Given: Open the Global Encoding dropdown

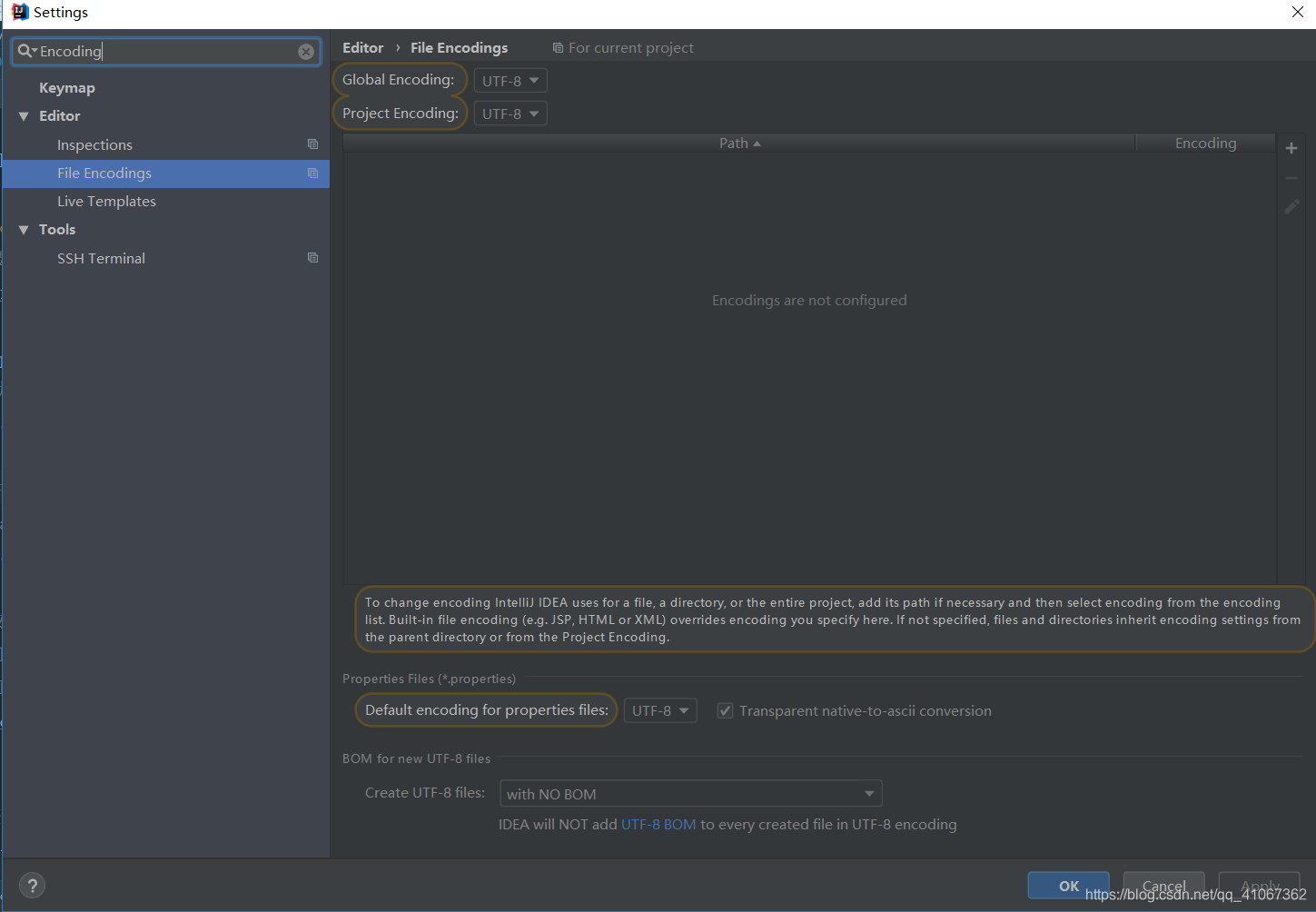Looking at the screenshot, I should pos(510,81).
